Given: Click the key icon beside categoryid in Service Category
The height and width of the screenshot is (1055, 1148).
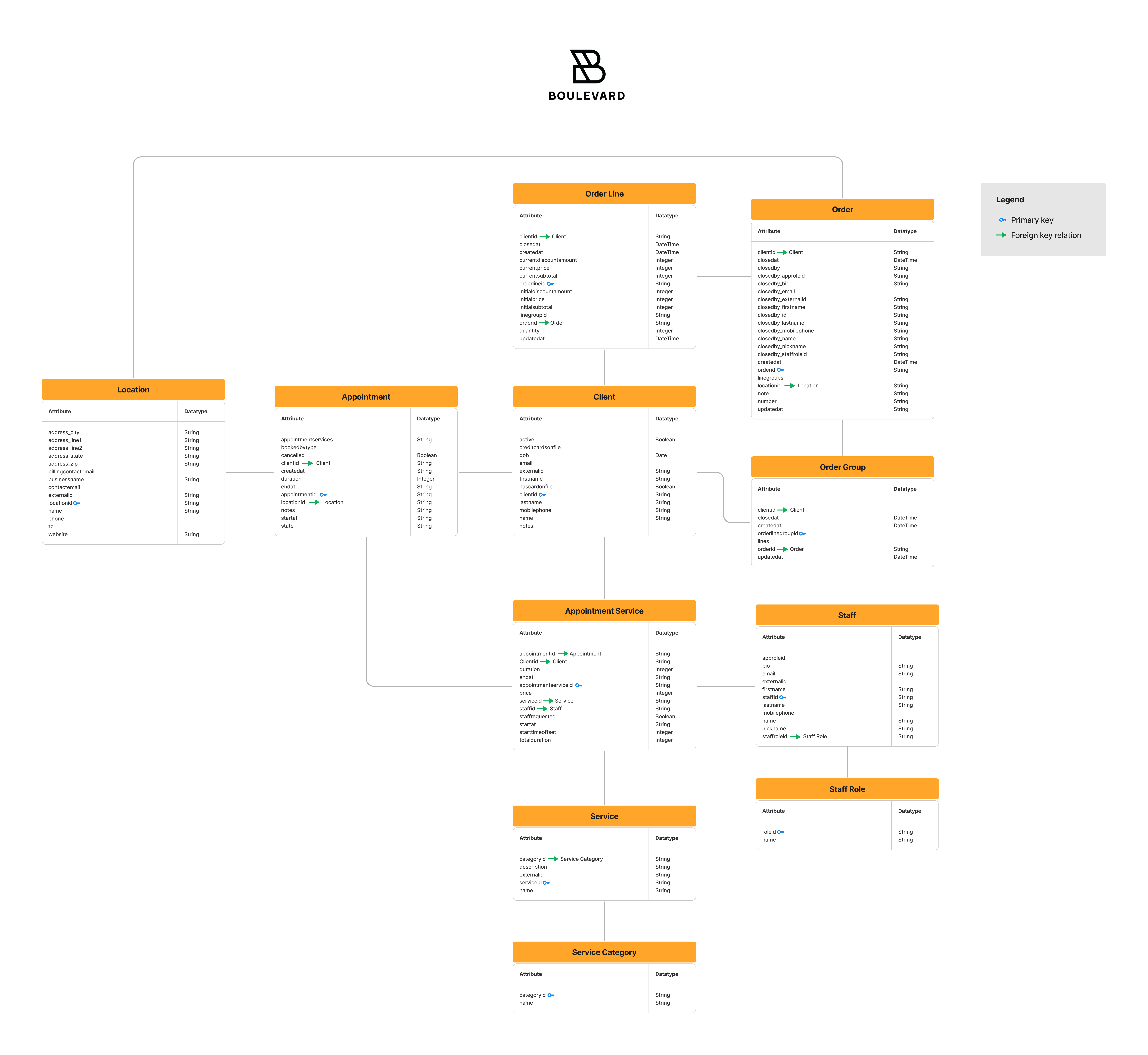Looking at the screenshot, I should pos(551,995).
